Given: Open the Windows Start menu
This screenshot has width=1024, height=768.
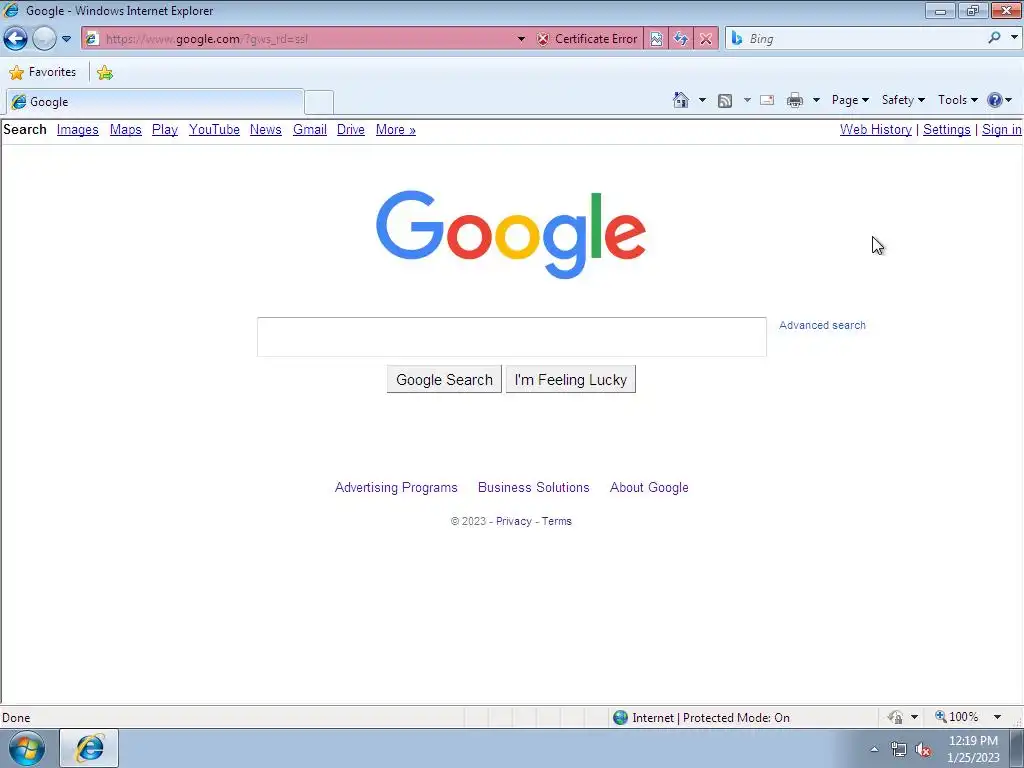Looking at the screenshot, I should pyautogui.click(x=27, y=748).
